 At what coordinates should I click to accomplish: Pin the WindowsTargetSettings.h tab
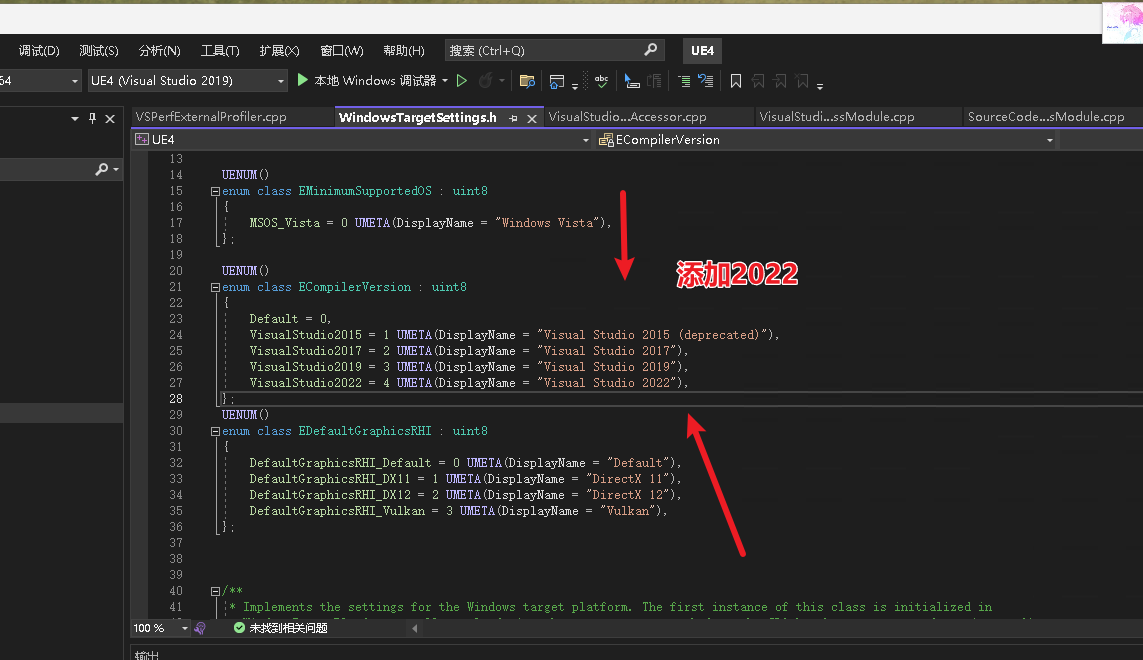513,118
